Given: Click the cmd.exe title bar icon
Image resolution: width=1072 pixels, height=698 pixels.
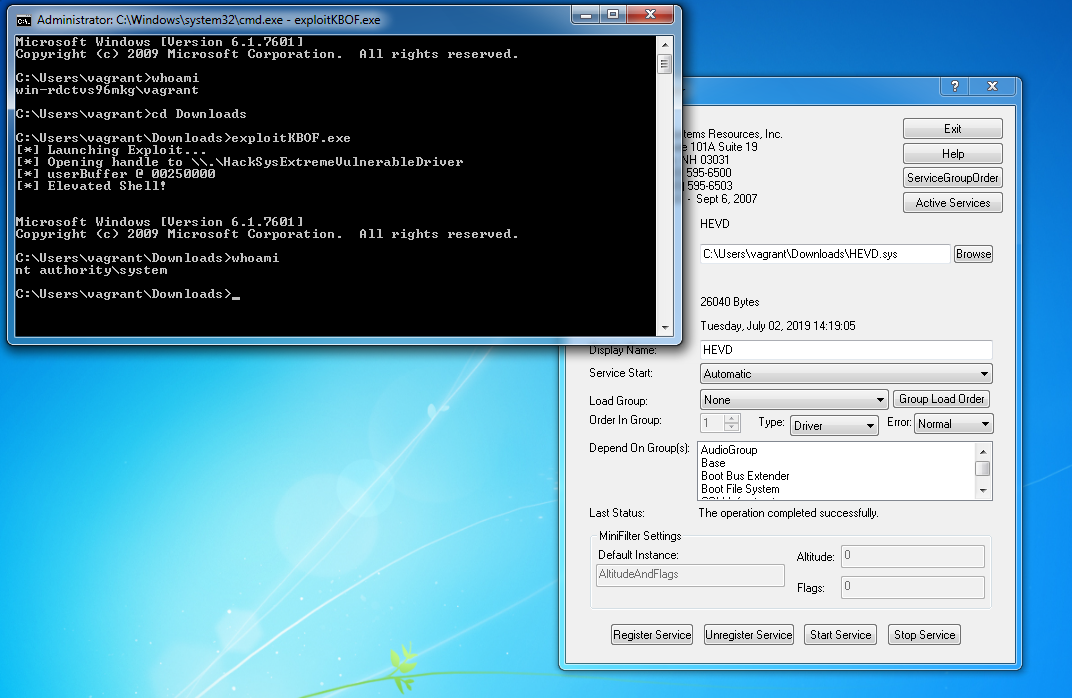Looking at the screenshot, I should click(24, 20).
